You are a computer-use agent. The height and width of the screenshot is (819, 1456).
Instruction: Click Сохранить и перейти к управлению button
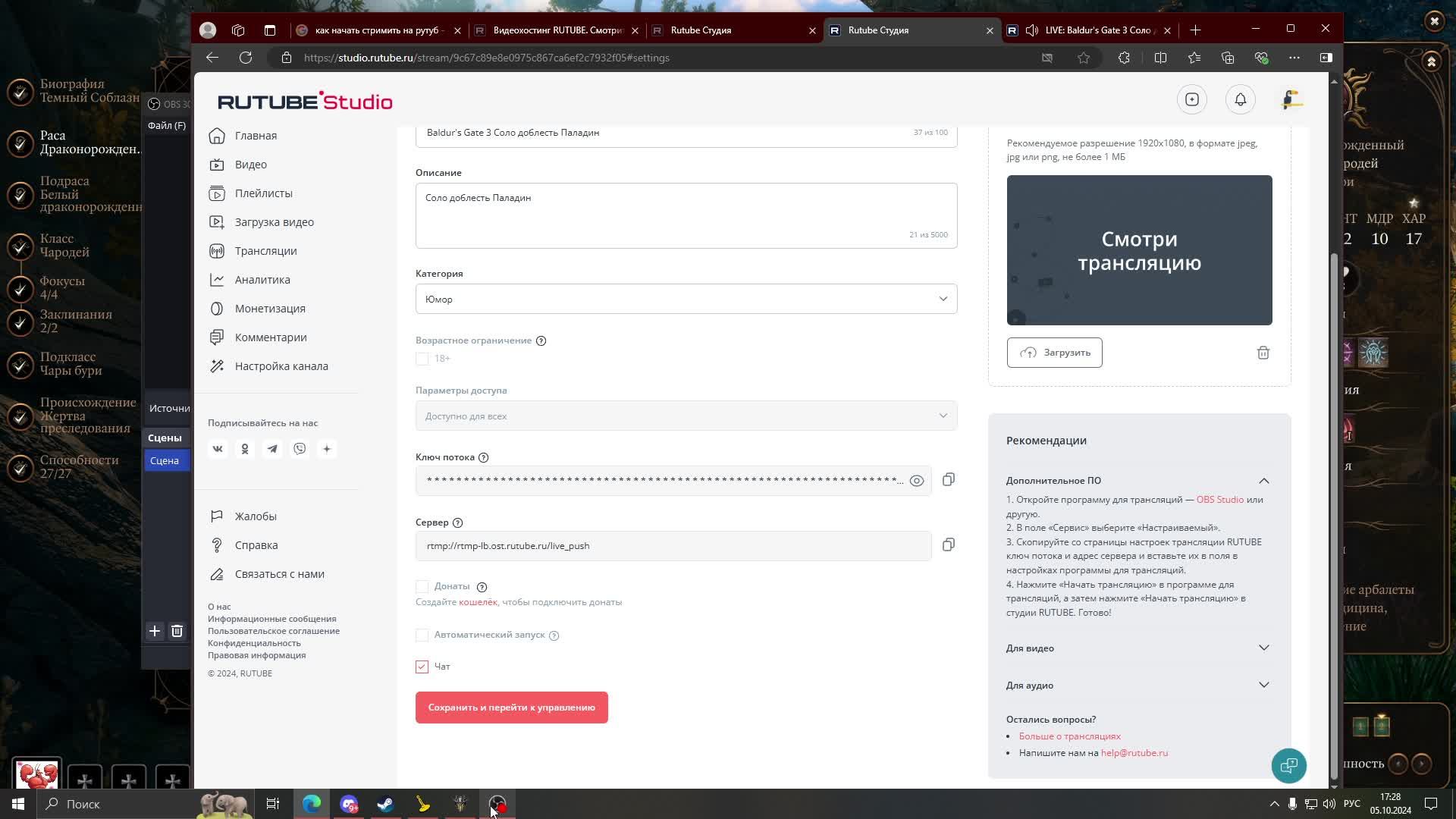coord(511,708)
